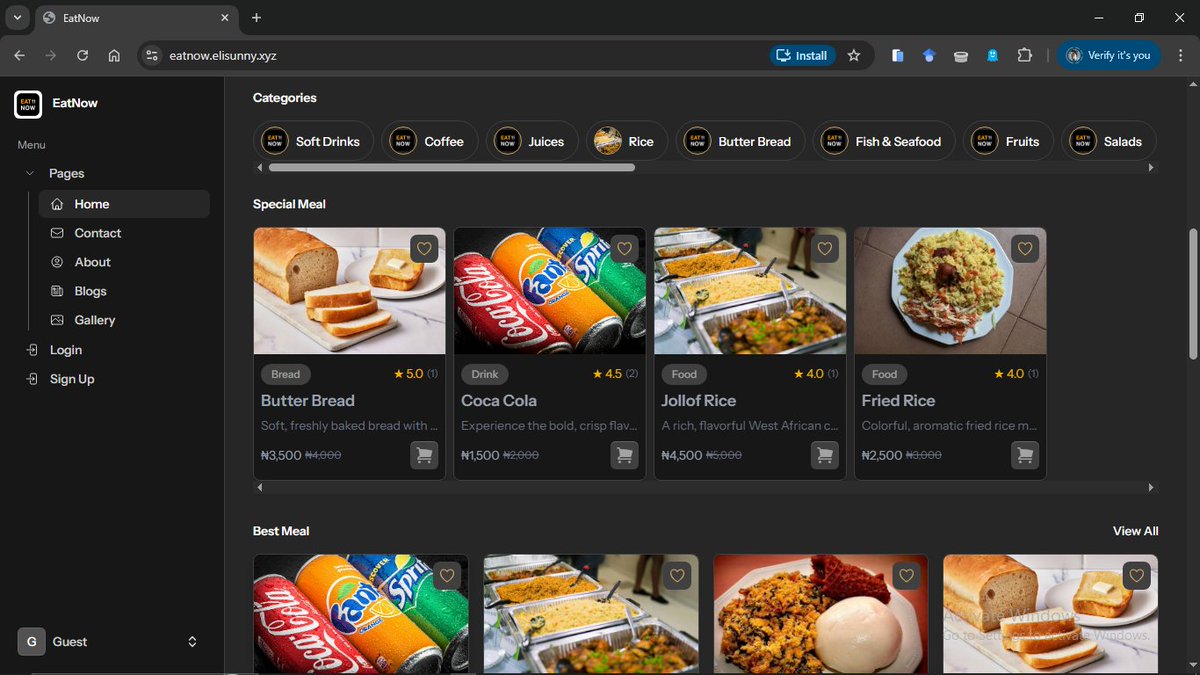Add Coca Cola to cart

624,455
